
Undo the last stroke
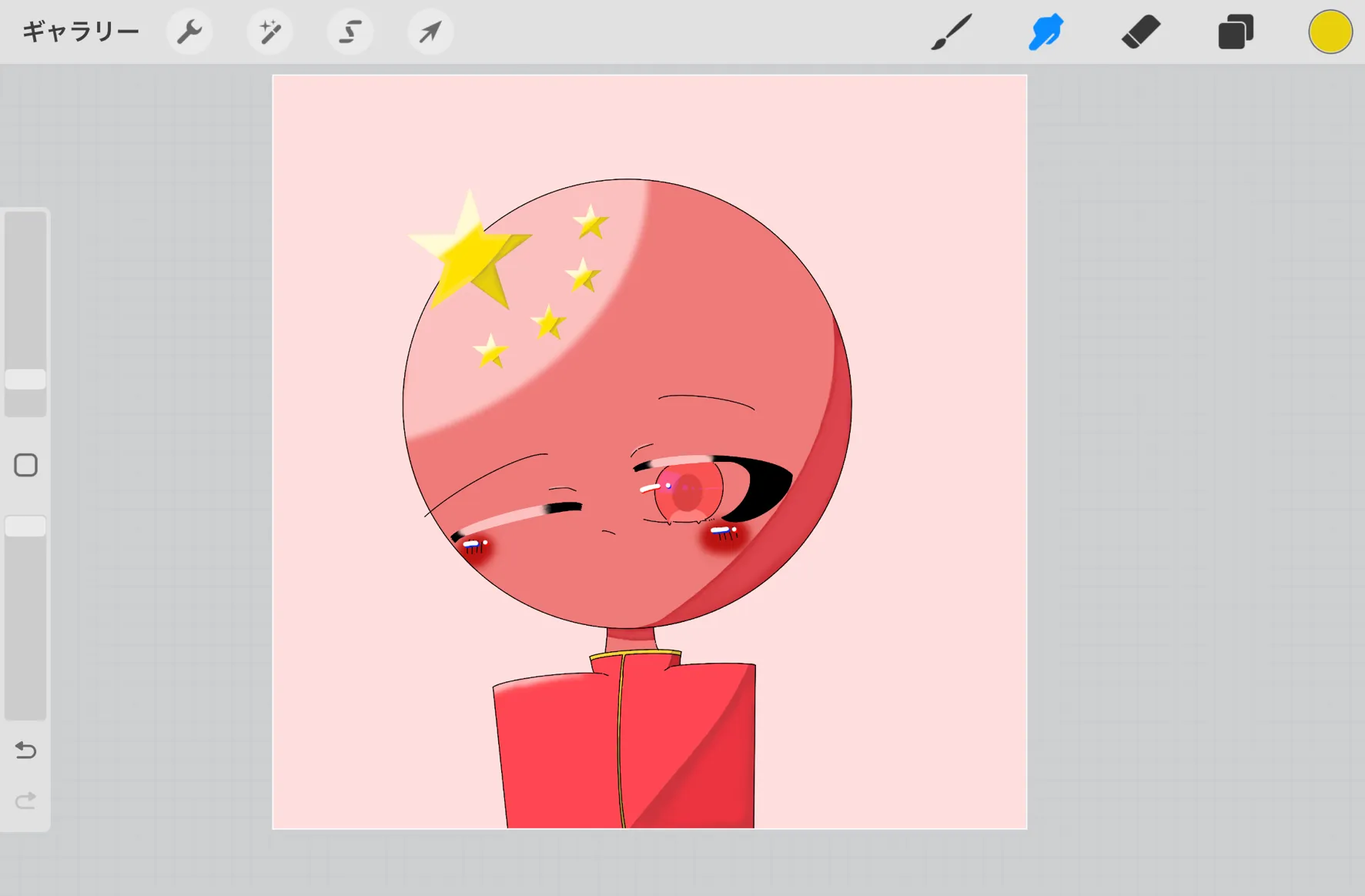click(25, 750)
